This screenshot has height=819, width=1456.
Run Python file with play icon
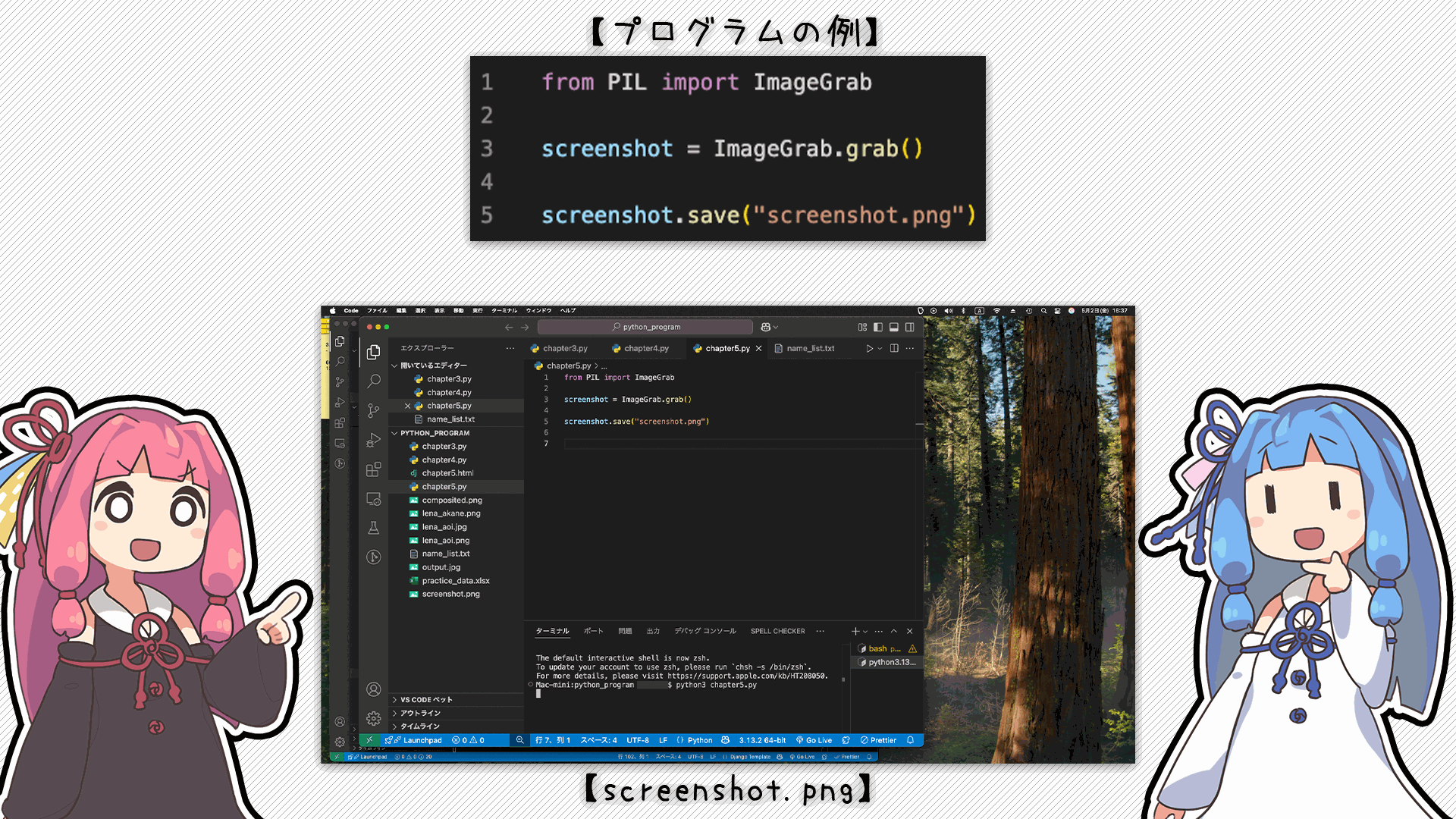pos(869,348)
